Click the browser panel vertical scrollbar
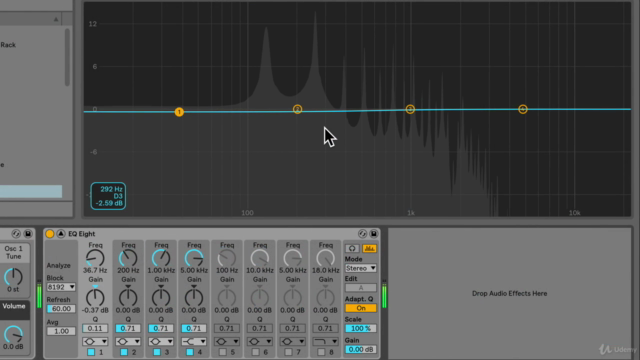The image size is (640, 360). point(67,57)
